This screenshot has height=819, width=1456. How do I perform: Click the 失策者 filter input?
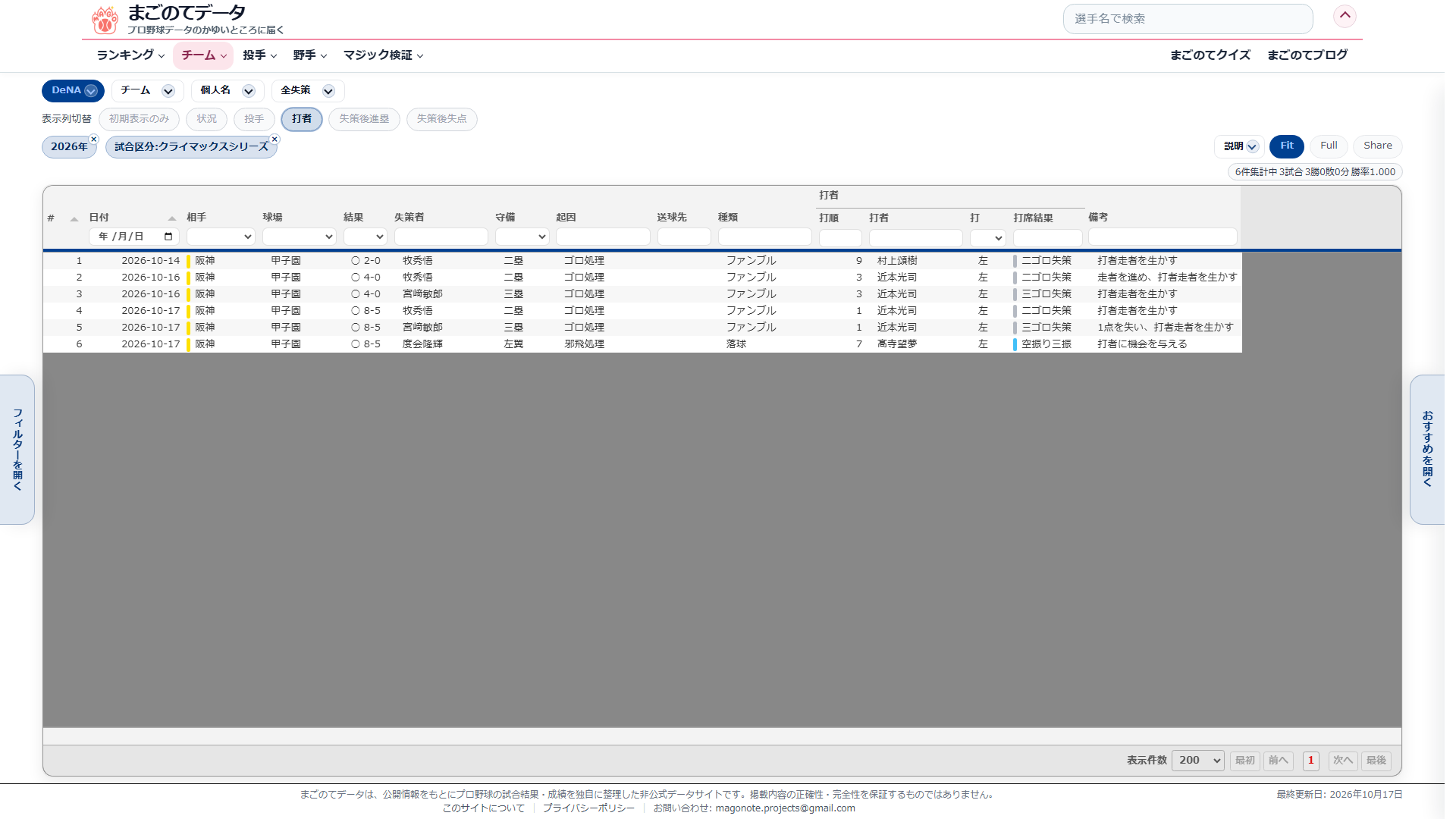tap(441, 237)
